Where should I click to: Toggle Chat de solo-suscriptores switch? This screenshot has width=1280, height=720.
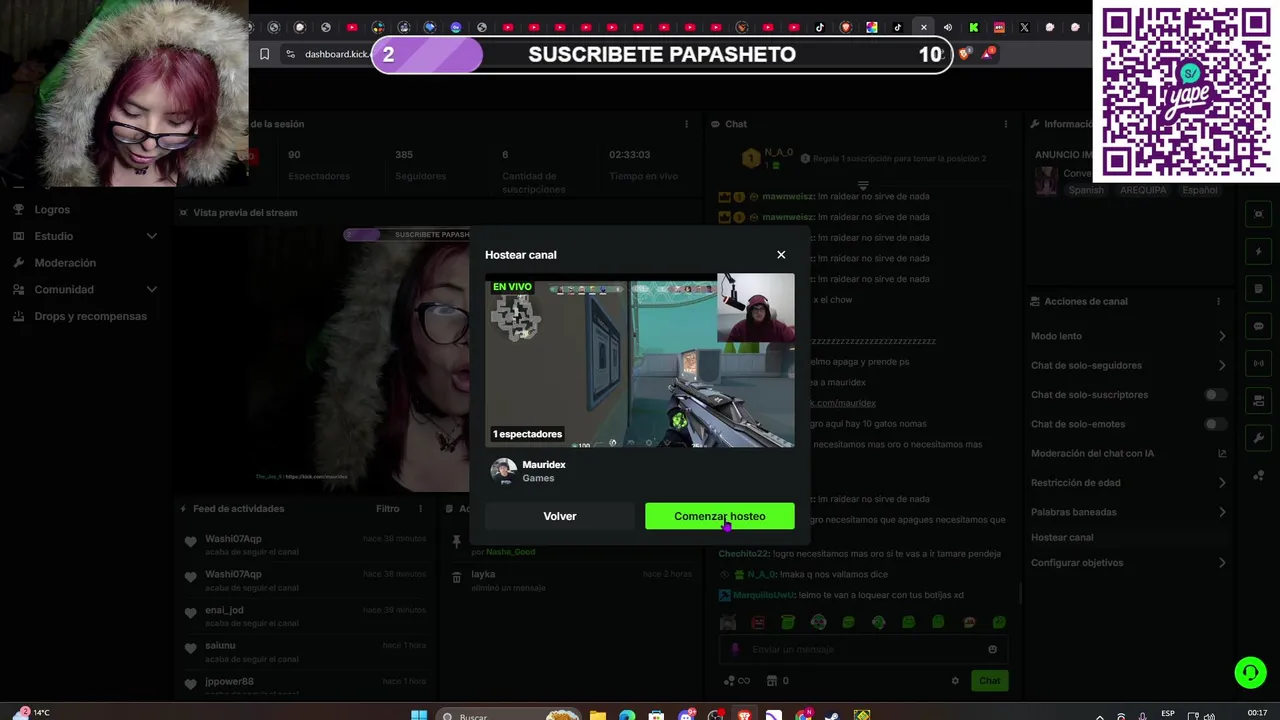pos(1215,395)
